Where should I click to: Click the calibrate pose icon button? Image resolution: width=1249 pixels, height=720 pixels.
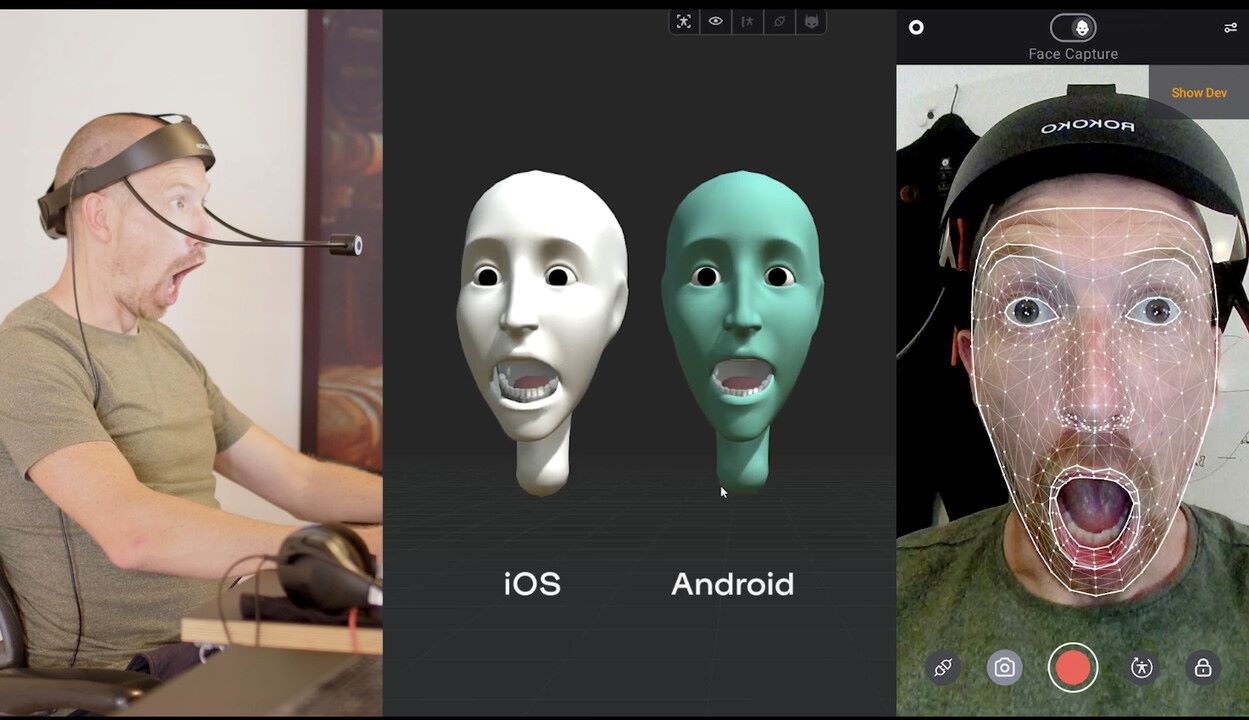point(1142,668)
